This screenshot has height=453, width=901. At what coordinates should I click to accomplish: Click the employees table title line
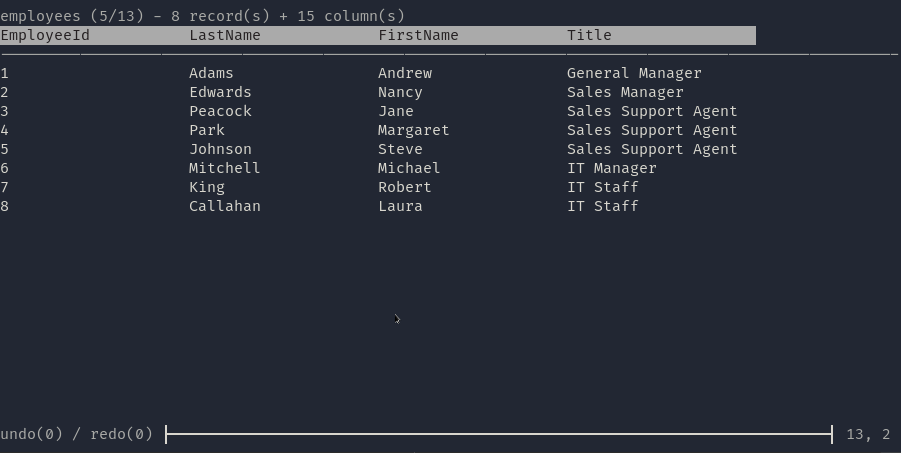pos(202,16)
